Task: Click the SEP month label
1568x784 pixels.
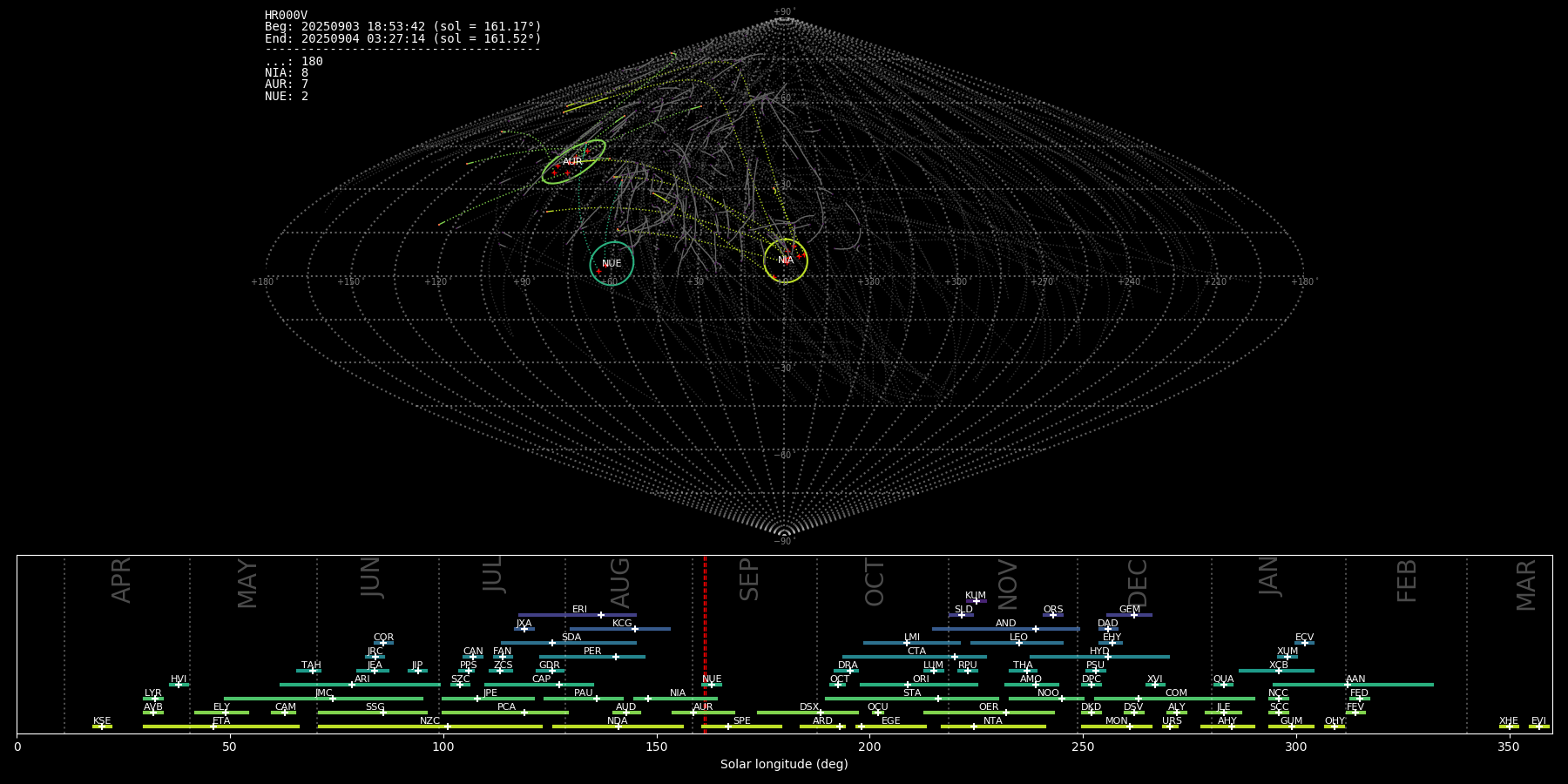Action: [749, 579]
